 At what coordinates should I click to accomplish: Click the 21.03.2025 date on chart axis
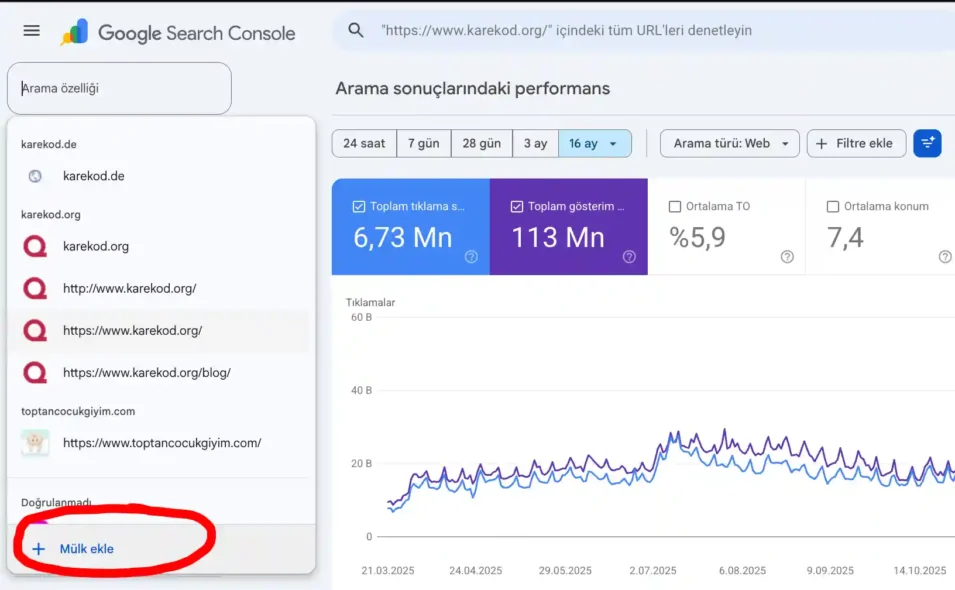pyautogui.click(x=388, y=571)
